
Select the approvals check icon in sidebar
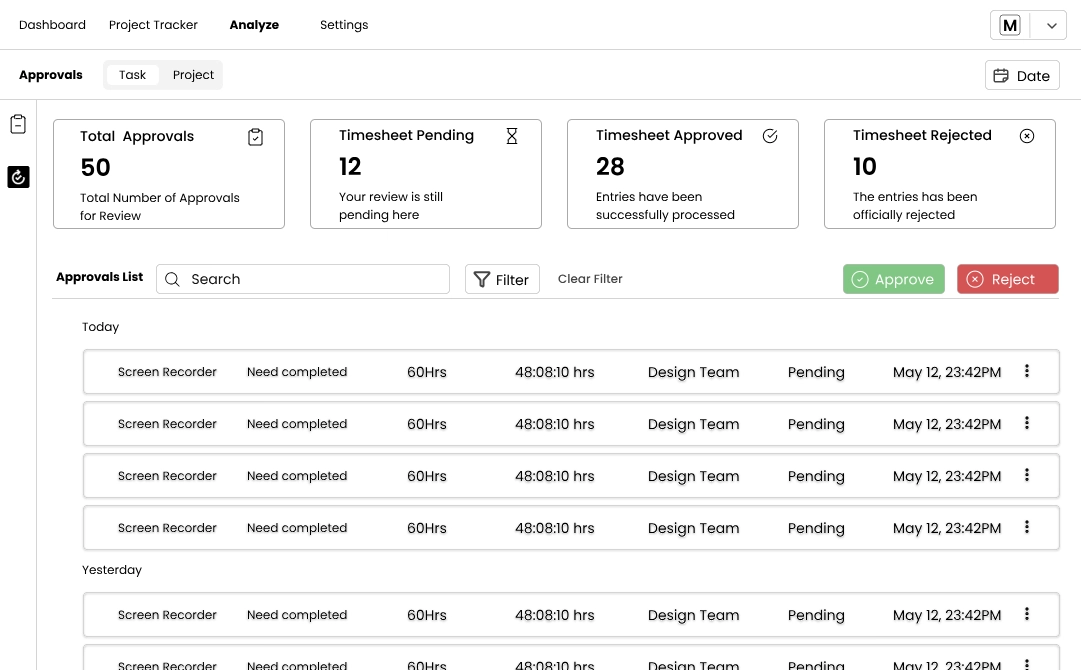[18, 177]
